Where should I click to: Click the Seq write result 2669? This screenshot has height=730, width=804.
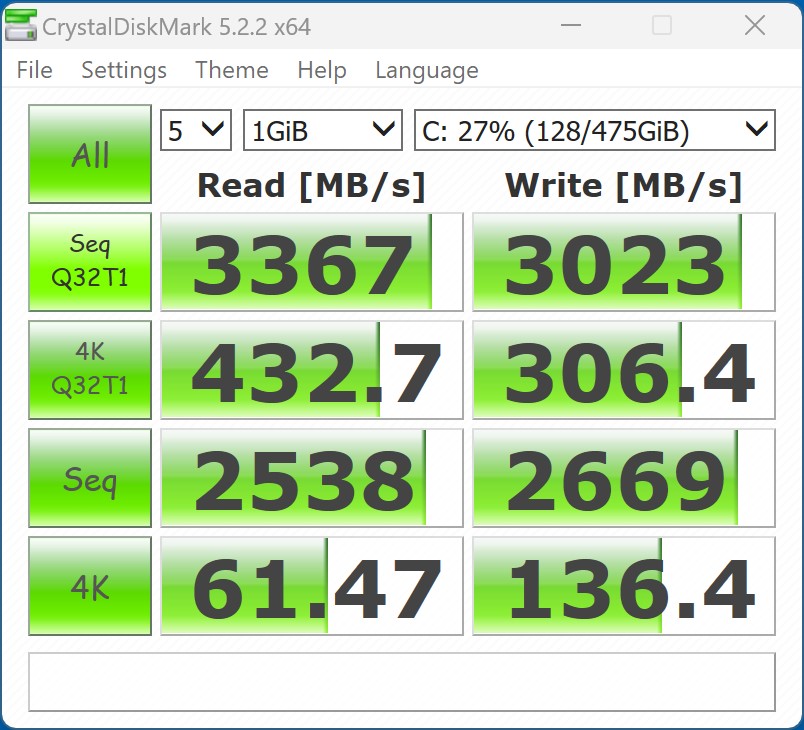(624, 478)
